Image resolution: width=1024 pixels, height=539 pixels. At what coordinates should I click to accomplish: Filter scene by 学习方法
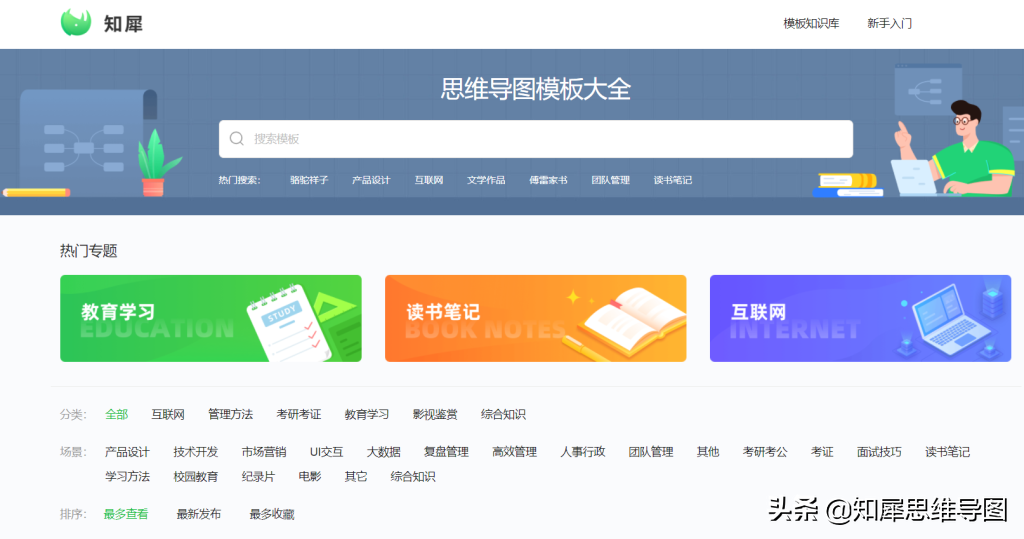[x=127, y=476]
